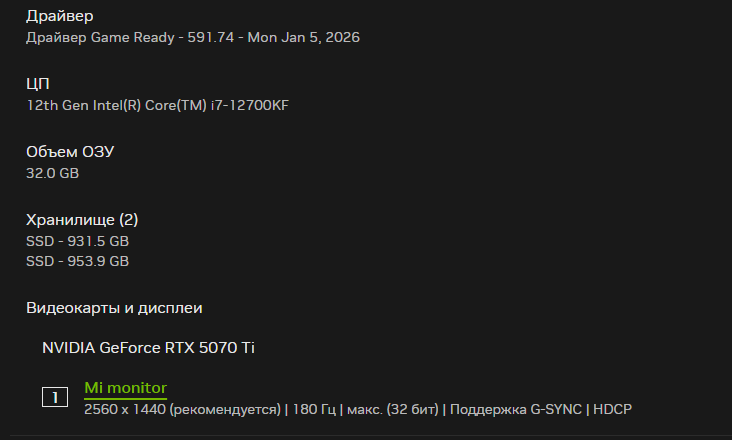Viewport: 732px width, 440px height.
Task: Select the SSD - 931.5 GB entry
Action: 77,241
